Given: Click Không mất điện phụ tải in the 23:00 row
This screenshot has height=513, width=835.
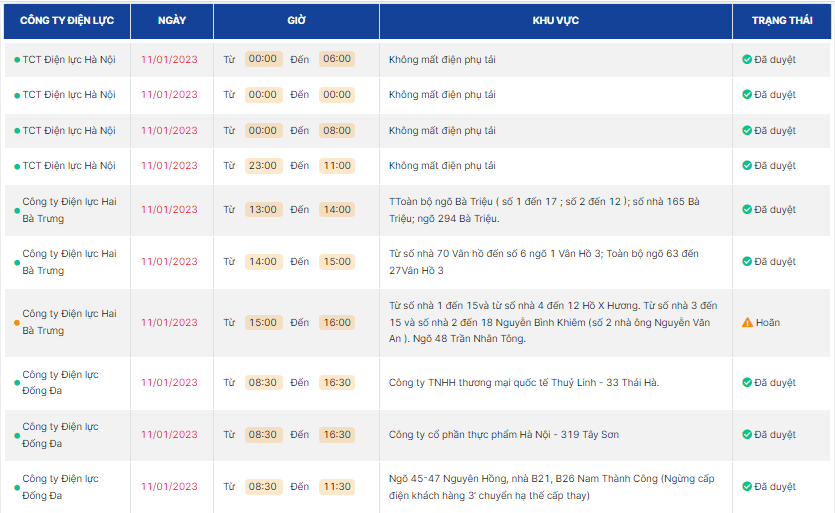Looking at the screenshot, I should 442,166.
